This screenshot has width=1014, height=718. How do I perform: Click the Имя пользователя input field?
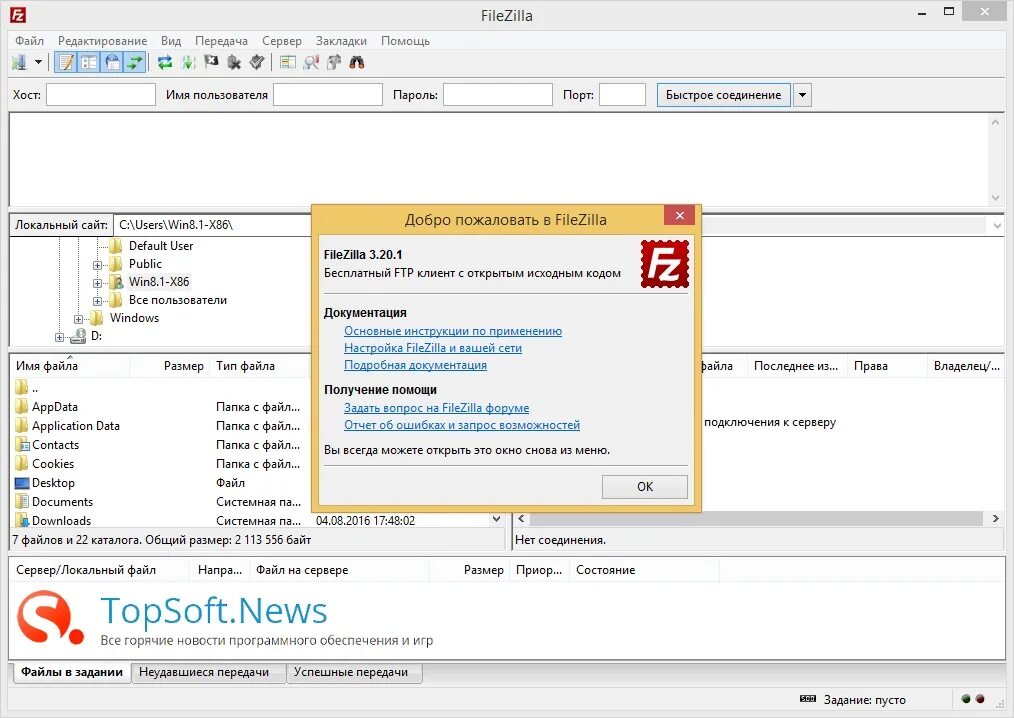[328, 94]
